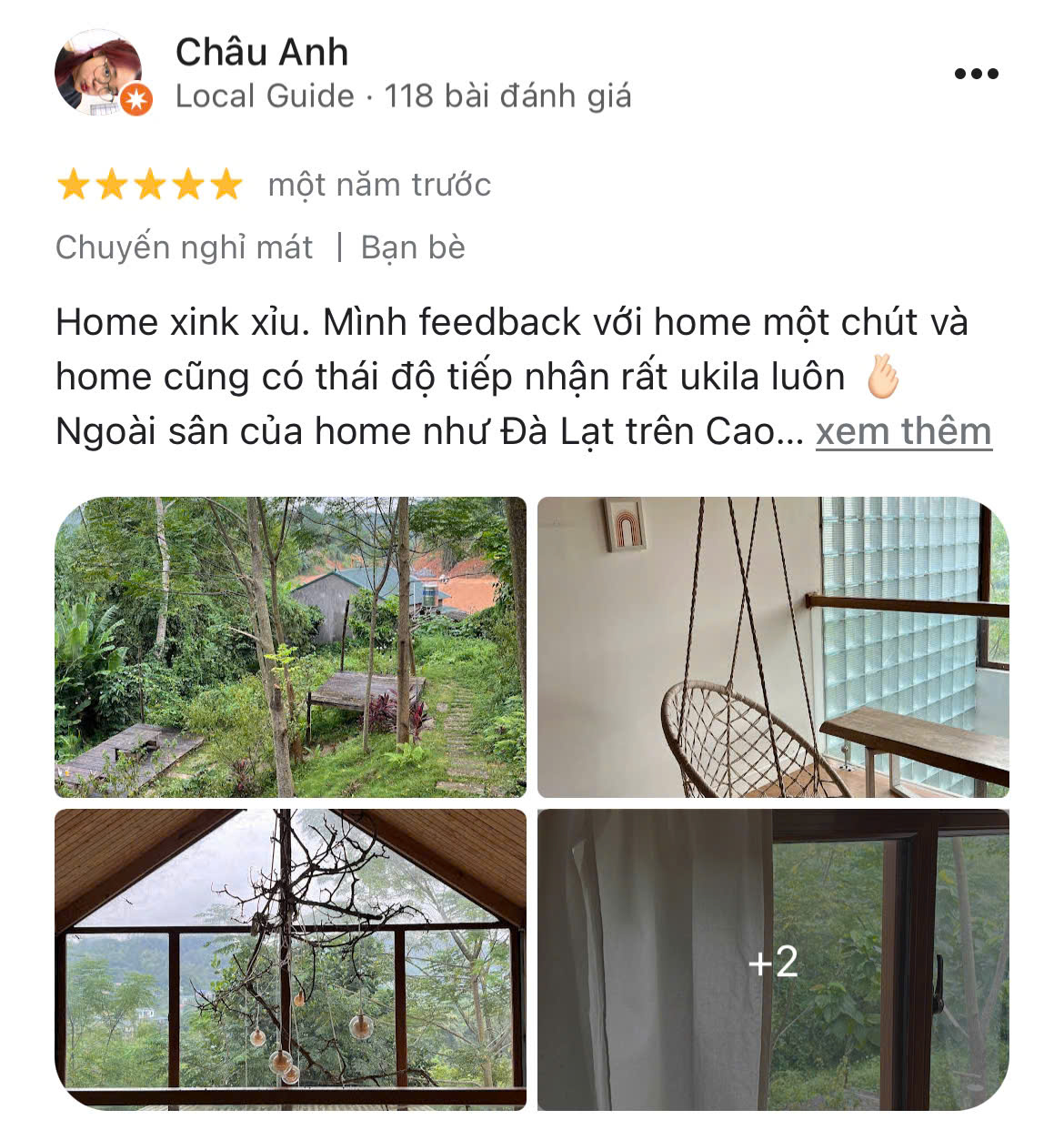Open the garden pathway photo thumbnail
Viewport: 1064px width, 1140px height.
click(x=290, y=647)
